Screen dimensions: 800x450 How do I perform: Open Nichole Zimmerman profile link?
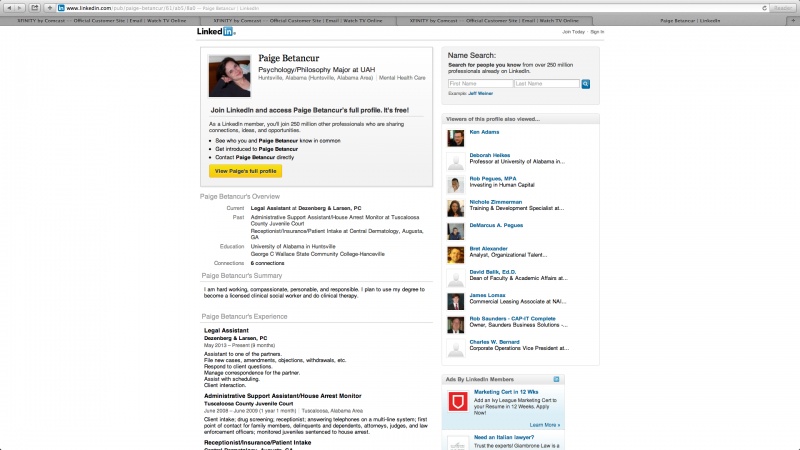click(495, 202)
